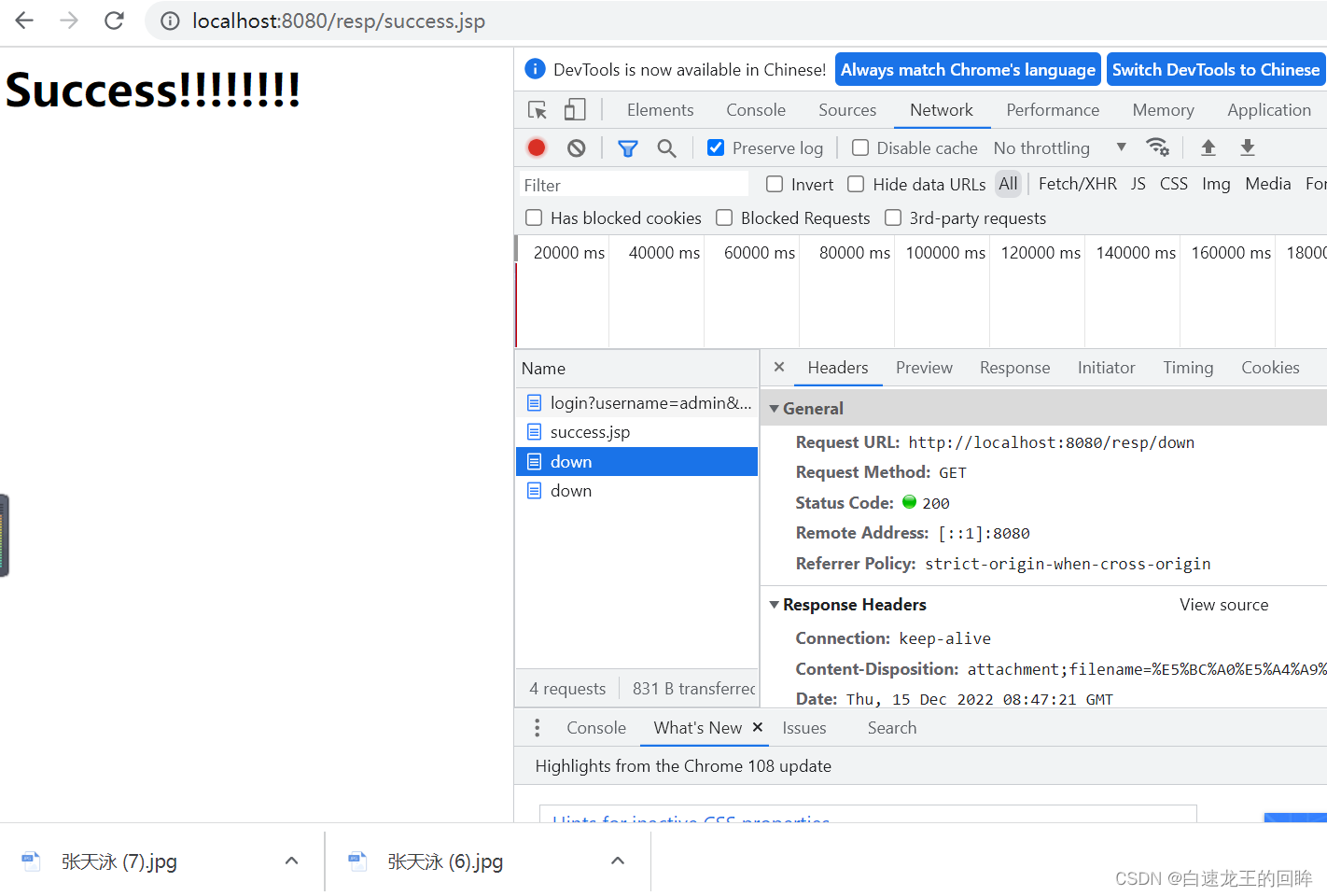Stop recording network log
Image resolution: width=1327 pixels, height=896 pixels.
click(x=537, y=147)
